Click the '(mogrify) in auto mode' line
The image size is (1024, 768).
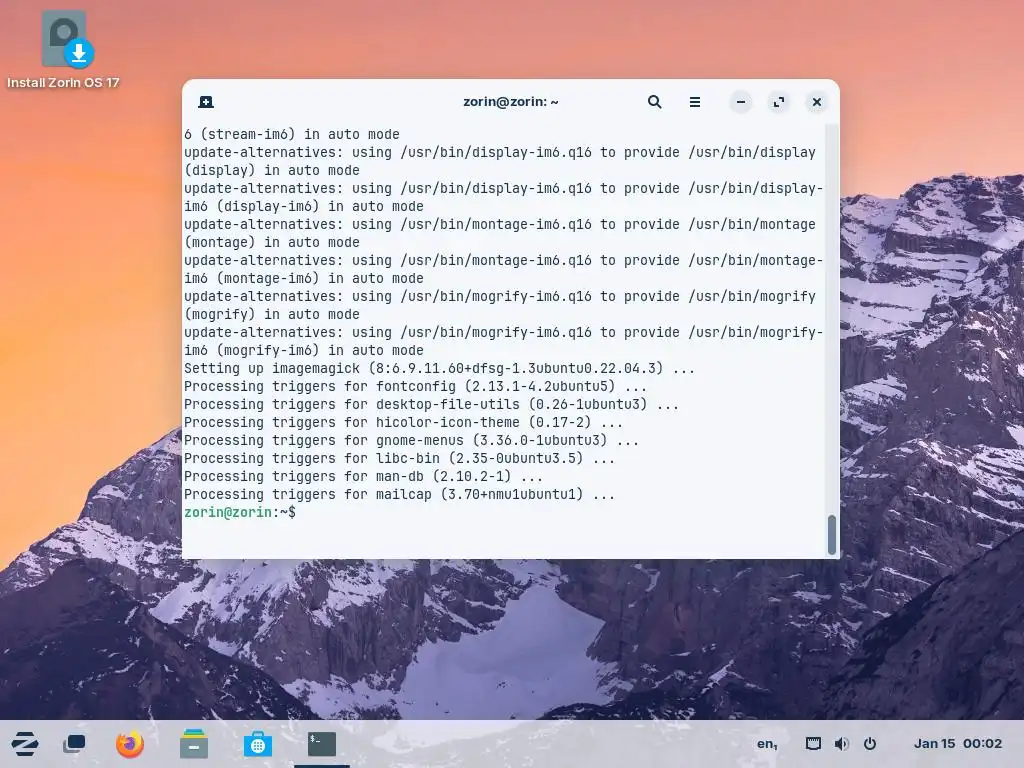click(272, 314)
